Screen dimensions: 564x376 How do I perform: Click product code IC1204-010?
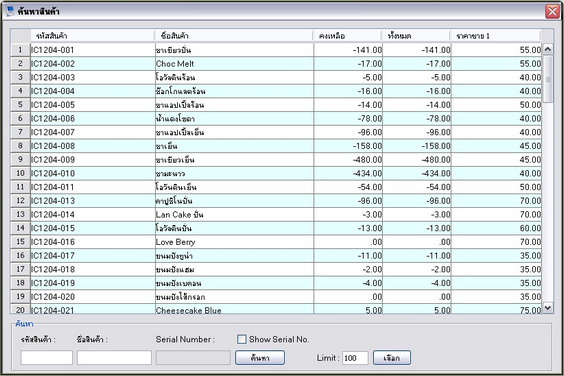53,173
